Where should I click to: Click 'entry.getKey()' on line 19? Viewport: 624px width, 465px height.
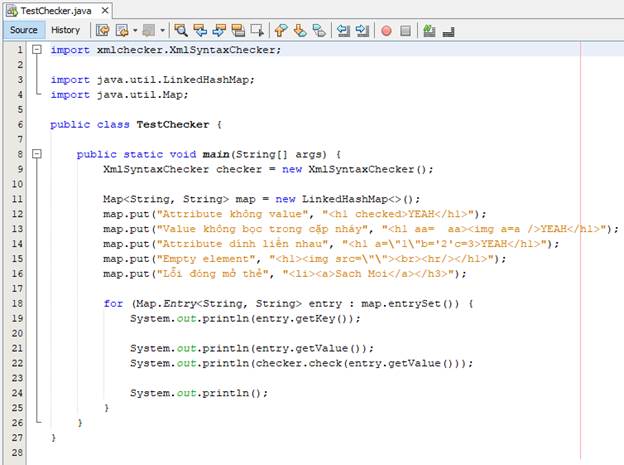302,318
